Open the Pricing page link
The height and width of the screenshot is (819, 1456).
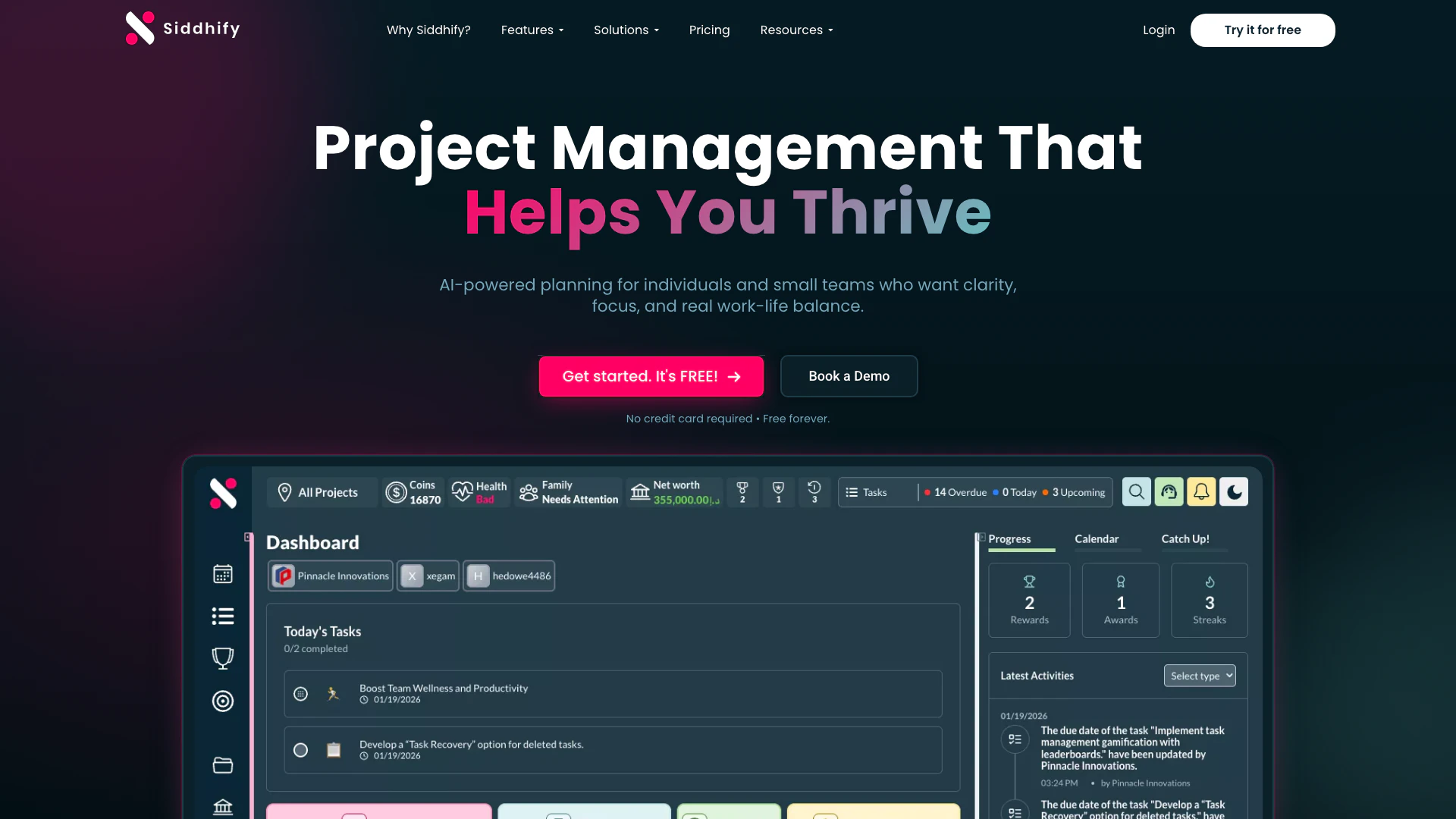point(709,30)
